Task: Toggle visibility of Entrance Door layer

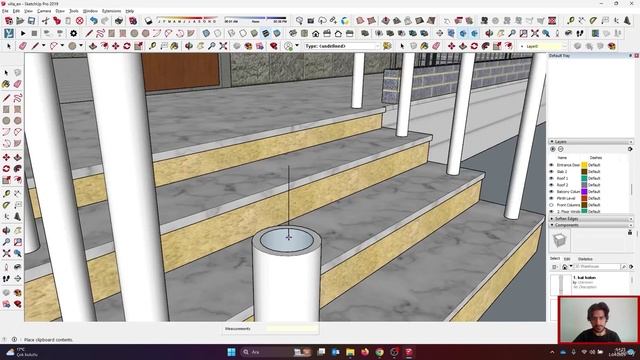Action: (x=551, y=165)
